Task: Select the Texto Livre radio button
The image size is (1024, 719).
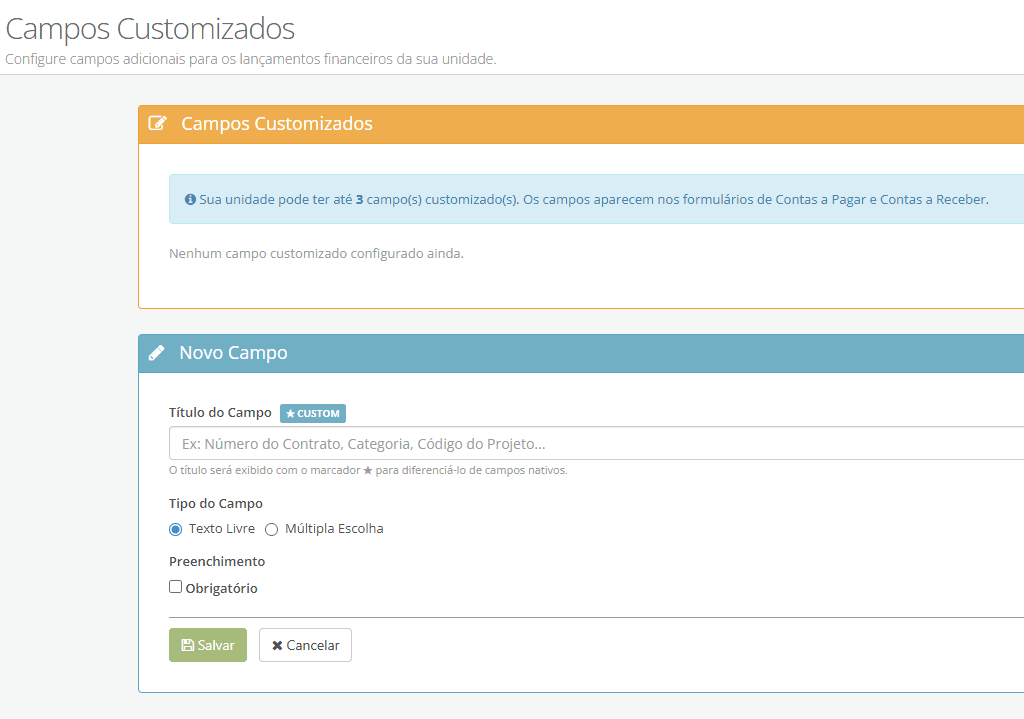Action: [175, 529]
